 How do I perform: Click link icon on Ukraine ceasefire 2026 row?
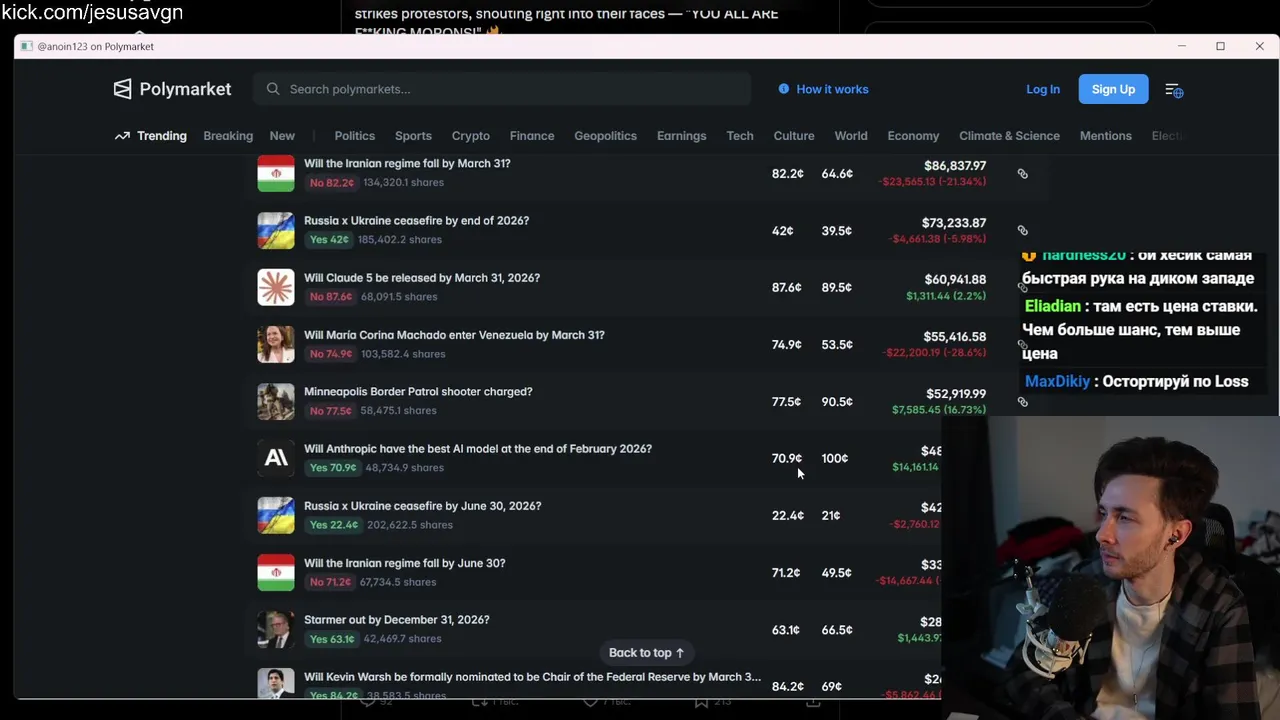pyautogui.click(x=1022, y=231)
